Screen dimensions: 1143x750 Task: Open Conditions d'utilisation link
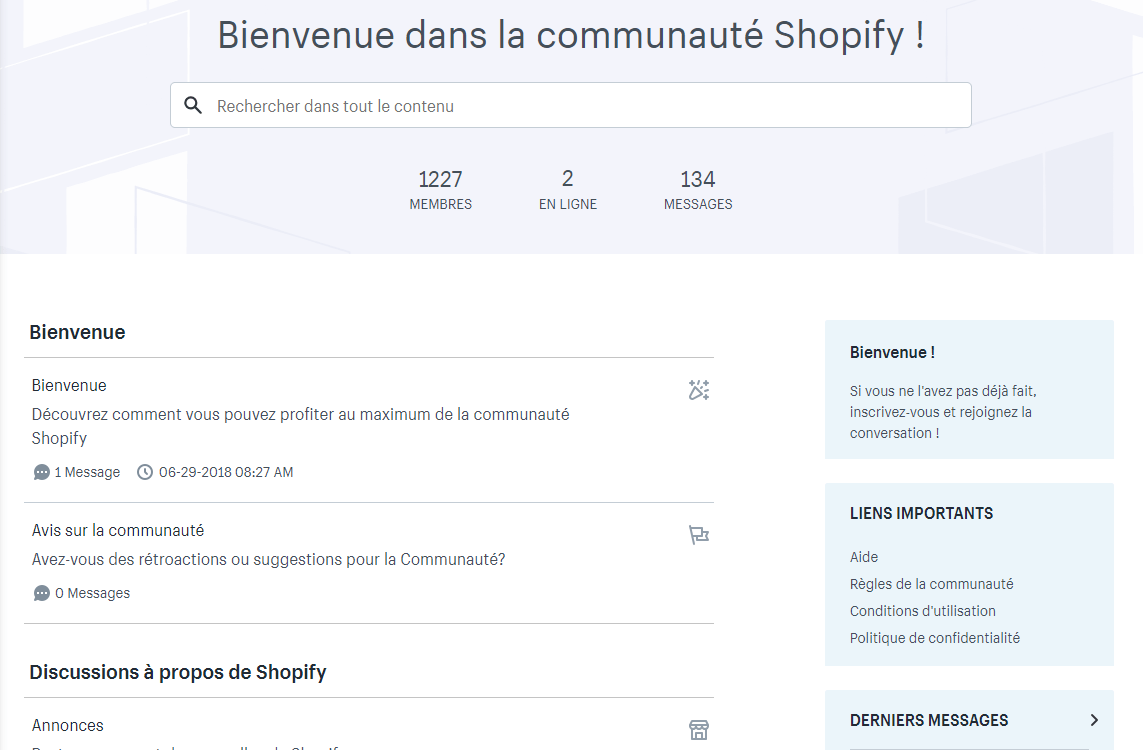[x=923, y=611]
